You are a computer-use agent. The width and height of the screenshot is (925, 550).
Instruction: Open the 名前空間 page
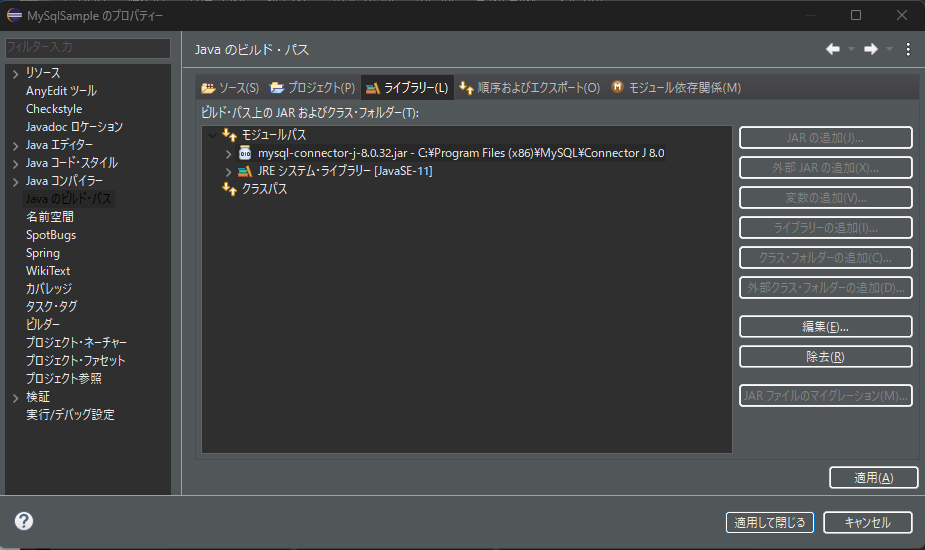(50, 217)
